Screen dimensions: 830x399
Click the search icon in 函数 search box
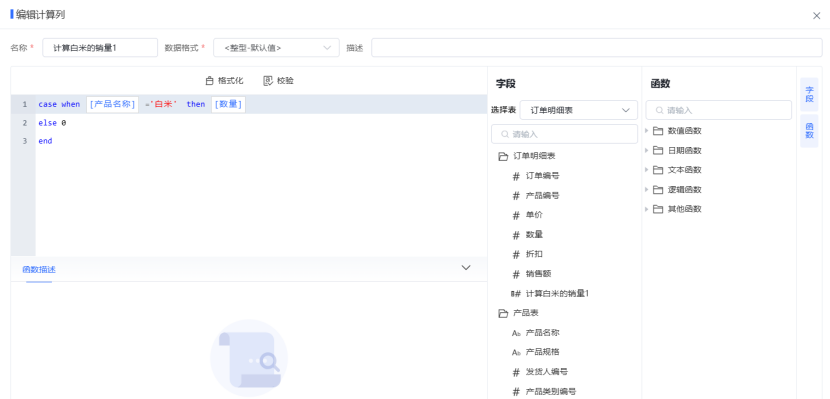(660, 111)
